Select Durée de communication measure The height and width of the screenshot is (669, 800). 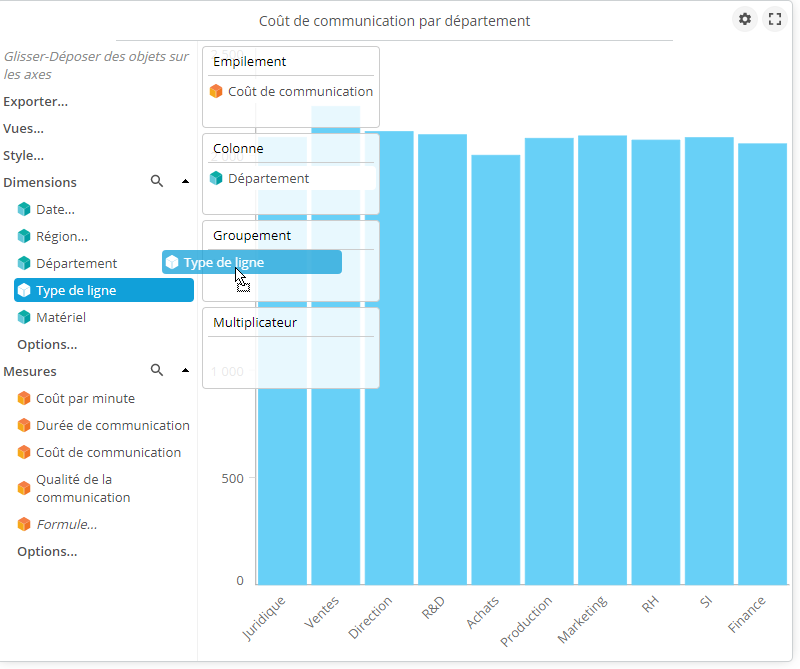pos(112,426)
